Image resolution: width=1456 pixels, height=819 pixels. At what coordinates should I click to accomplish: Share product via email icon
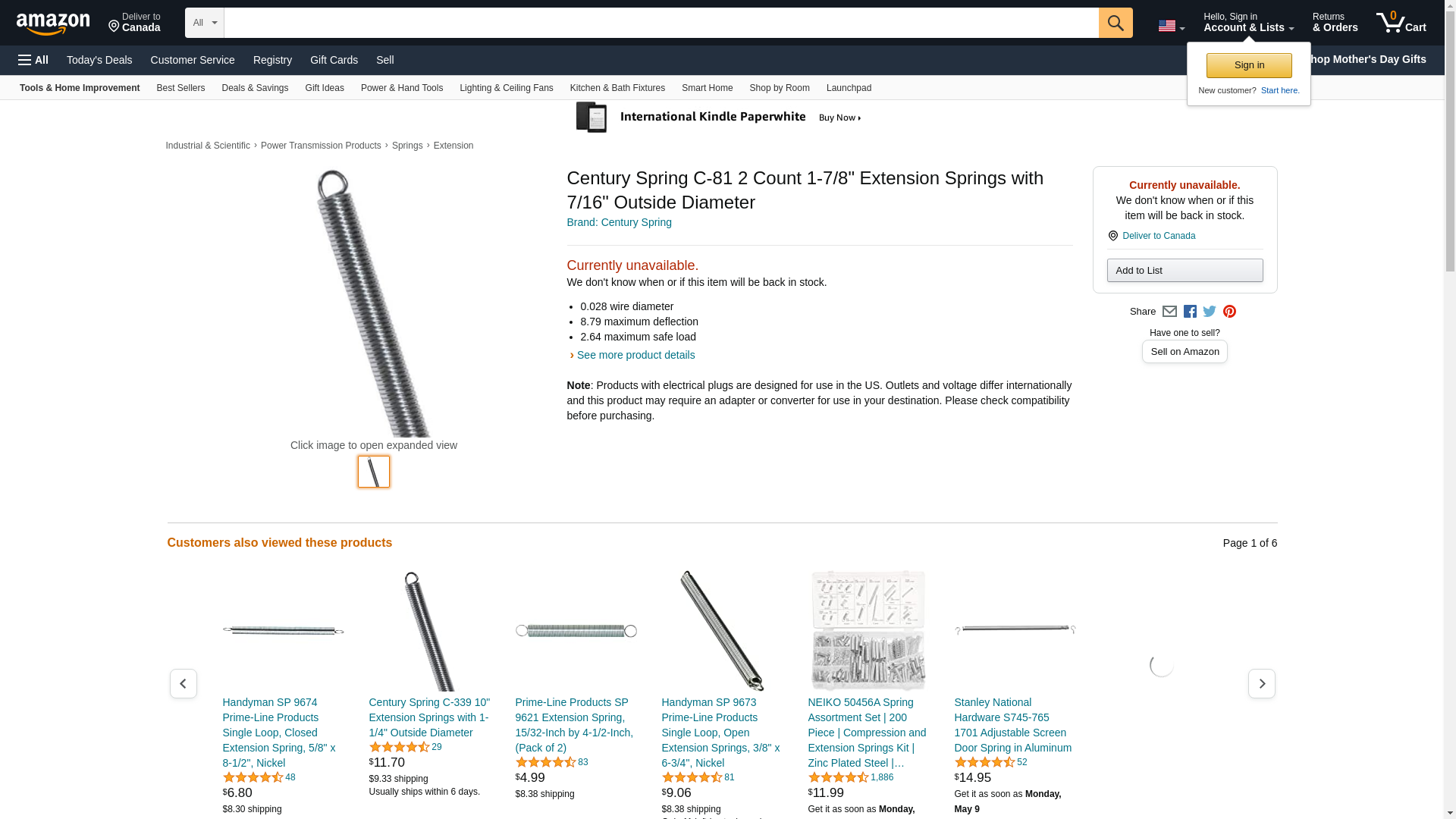click(x=1169, y=312)
